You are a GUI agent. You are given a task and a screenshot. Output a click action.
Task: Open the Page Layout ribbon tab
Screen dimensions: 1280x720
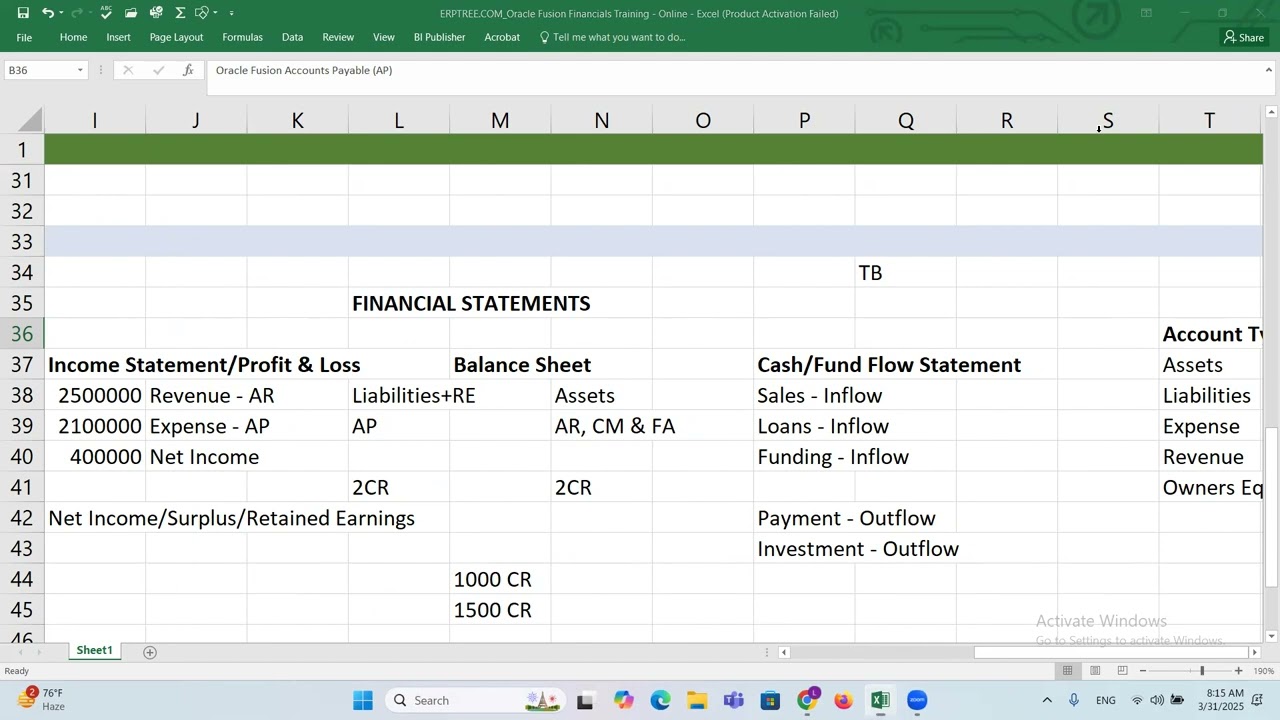click(176, 37)
